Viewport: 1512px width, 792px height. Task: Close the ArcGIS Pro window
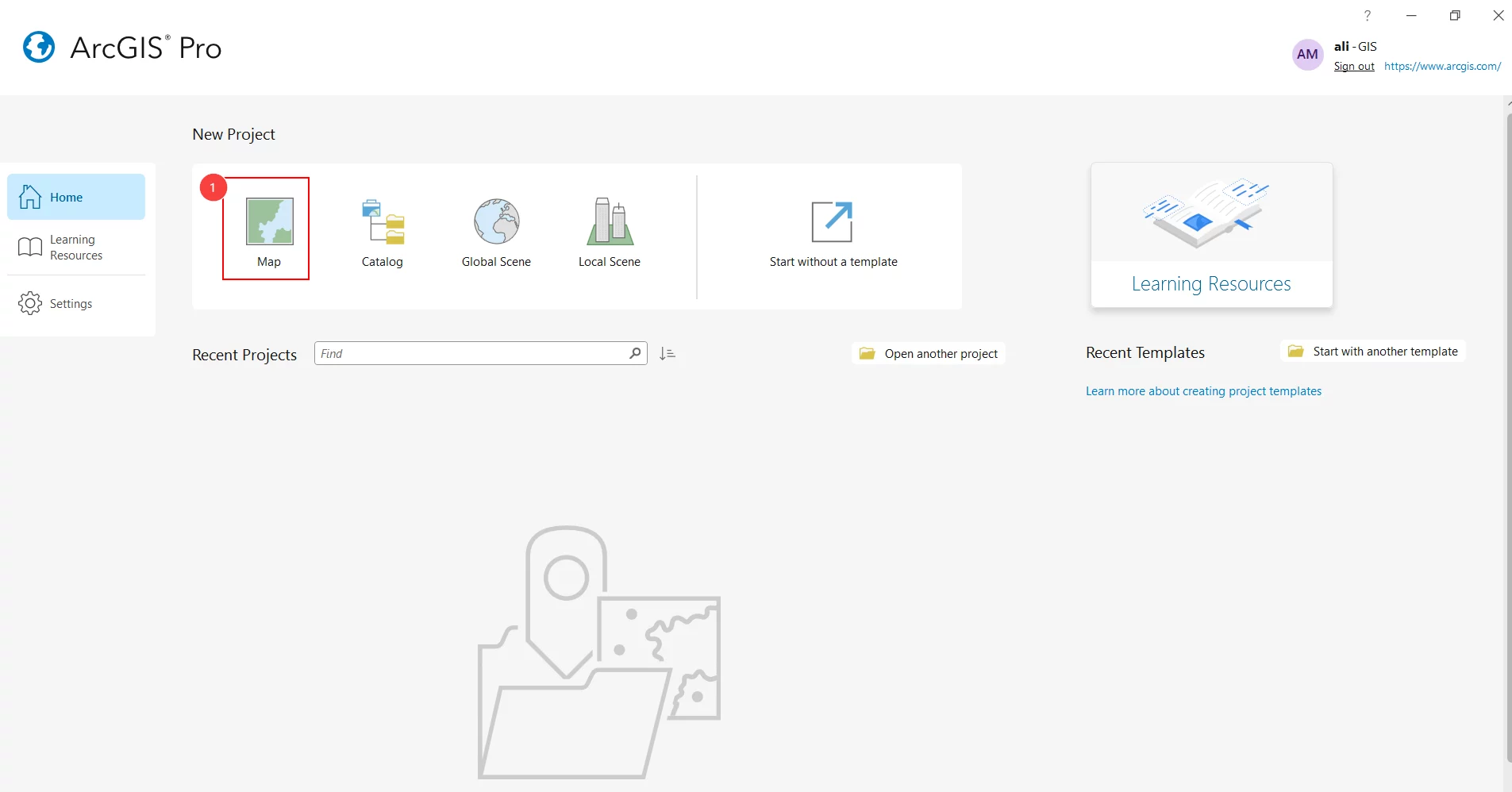click(1499, 16)
